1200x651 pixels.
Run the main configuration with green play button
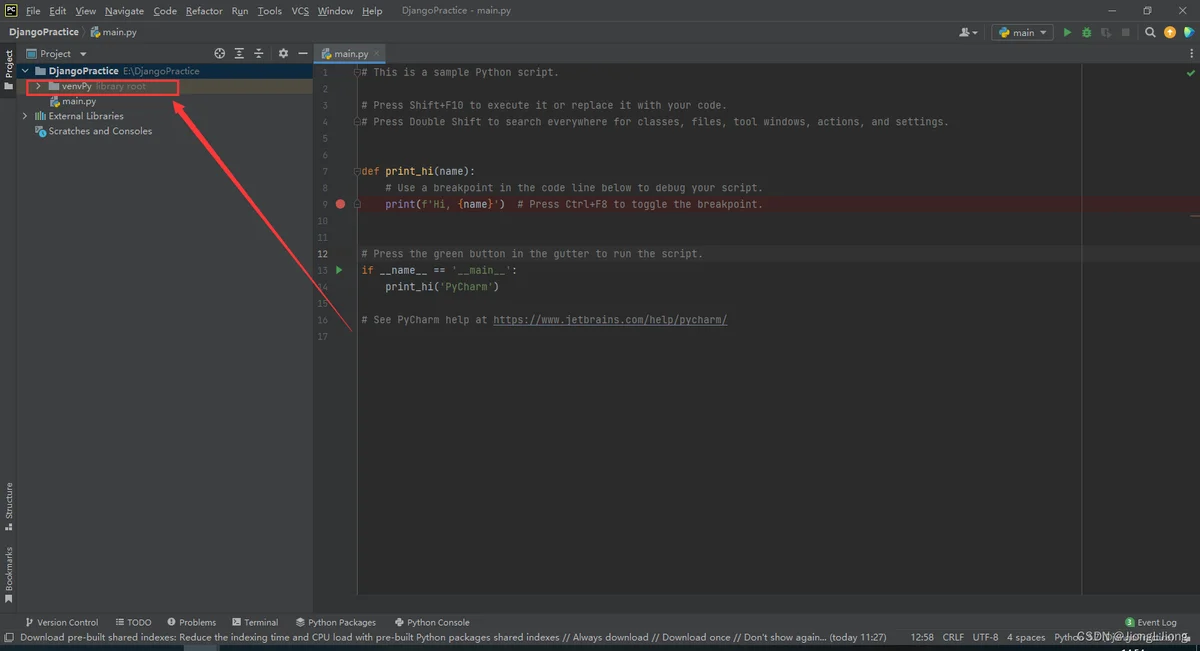click(x=1067, y=32)
